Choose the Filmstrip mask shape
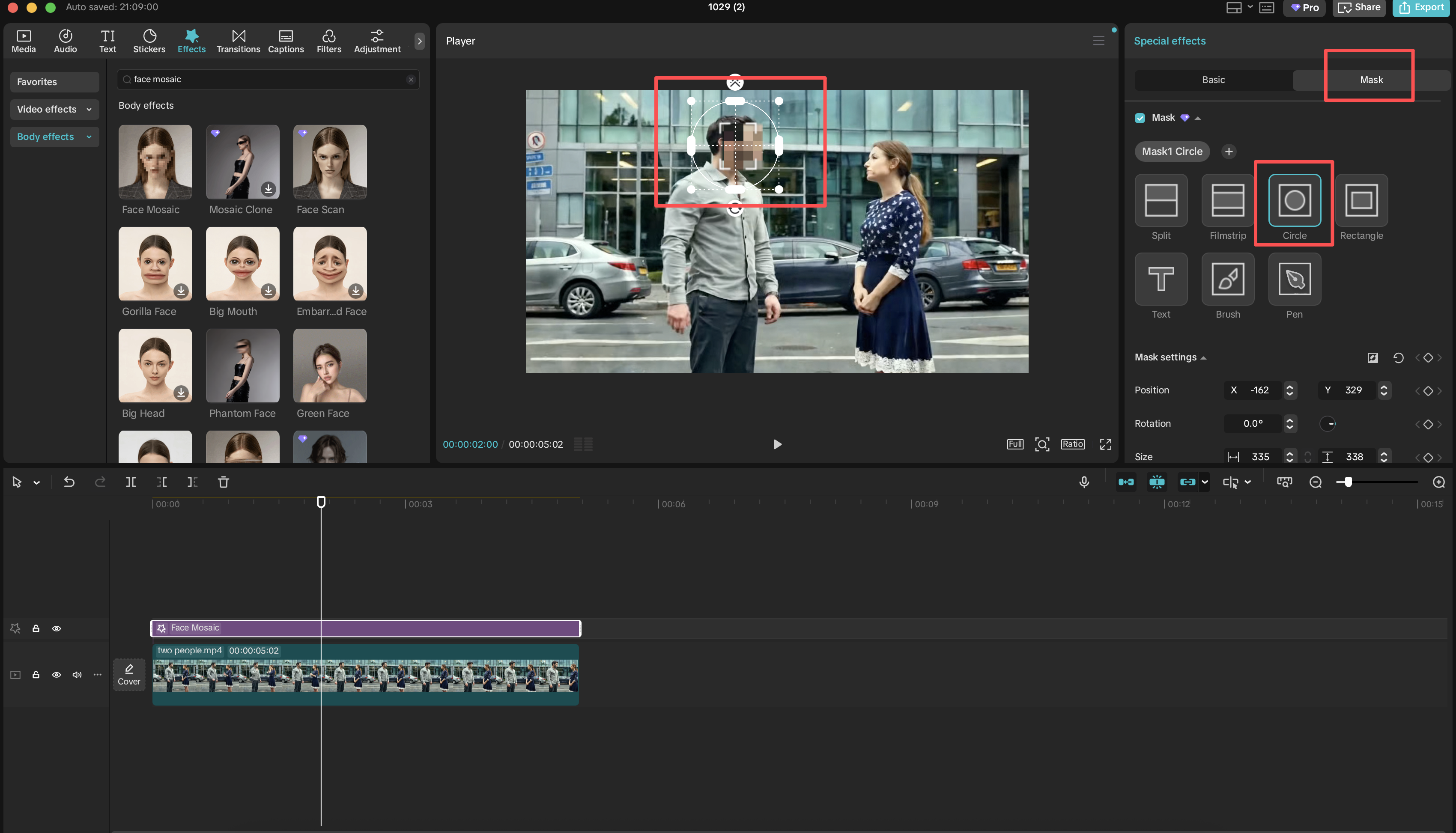The image size is (1456, 833). click(1228, 200)
